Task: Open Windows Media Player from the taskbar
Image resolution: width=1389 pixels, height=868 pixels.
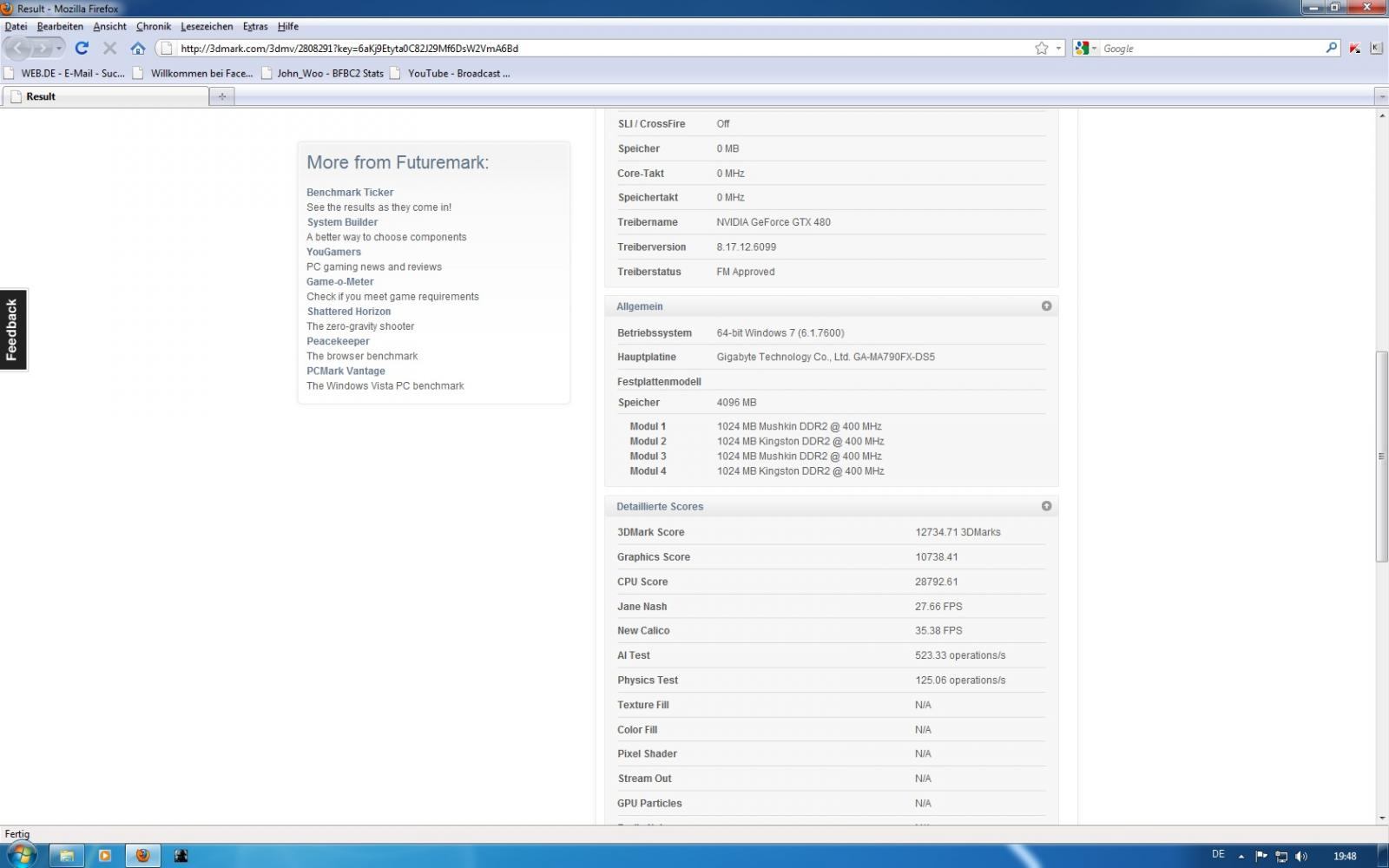Action: coord(104,856)
